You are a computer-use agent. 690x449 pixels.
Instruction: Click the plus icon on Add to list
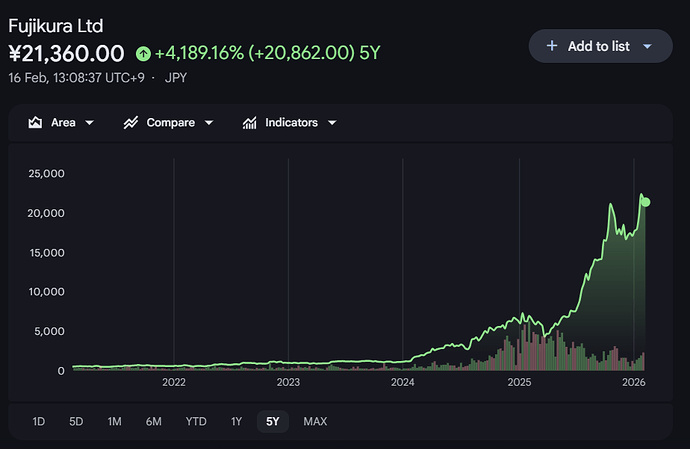coord(552,46)
